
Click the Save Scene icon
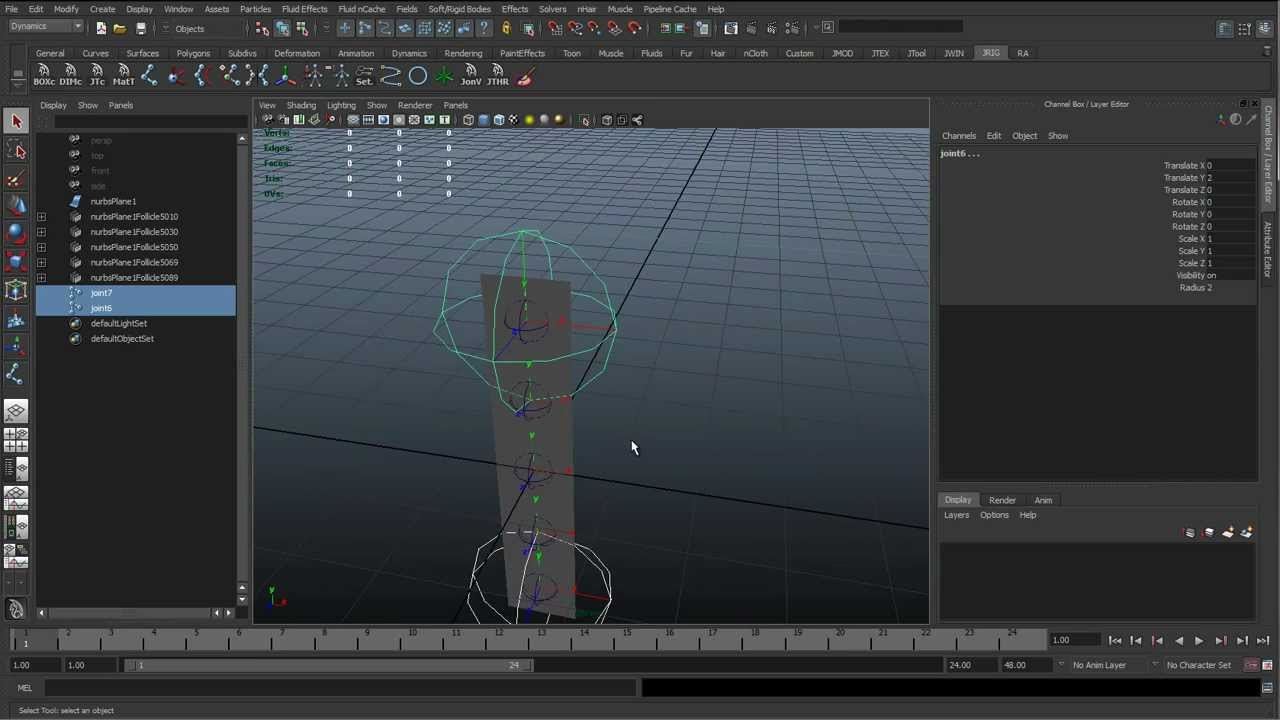click(141, 28)
